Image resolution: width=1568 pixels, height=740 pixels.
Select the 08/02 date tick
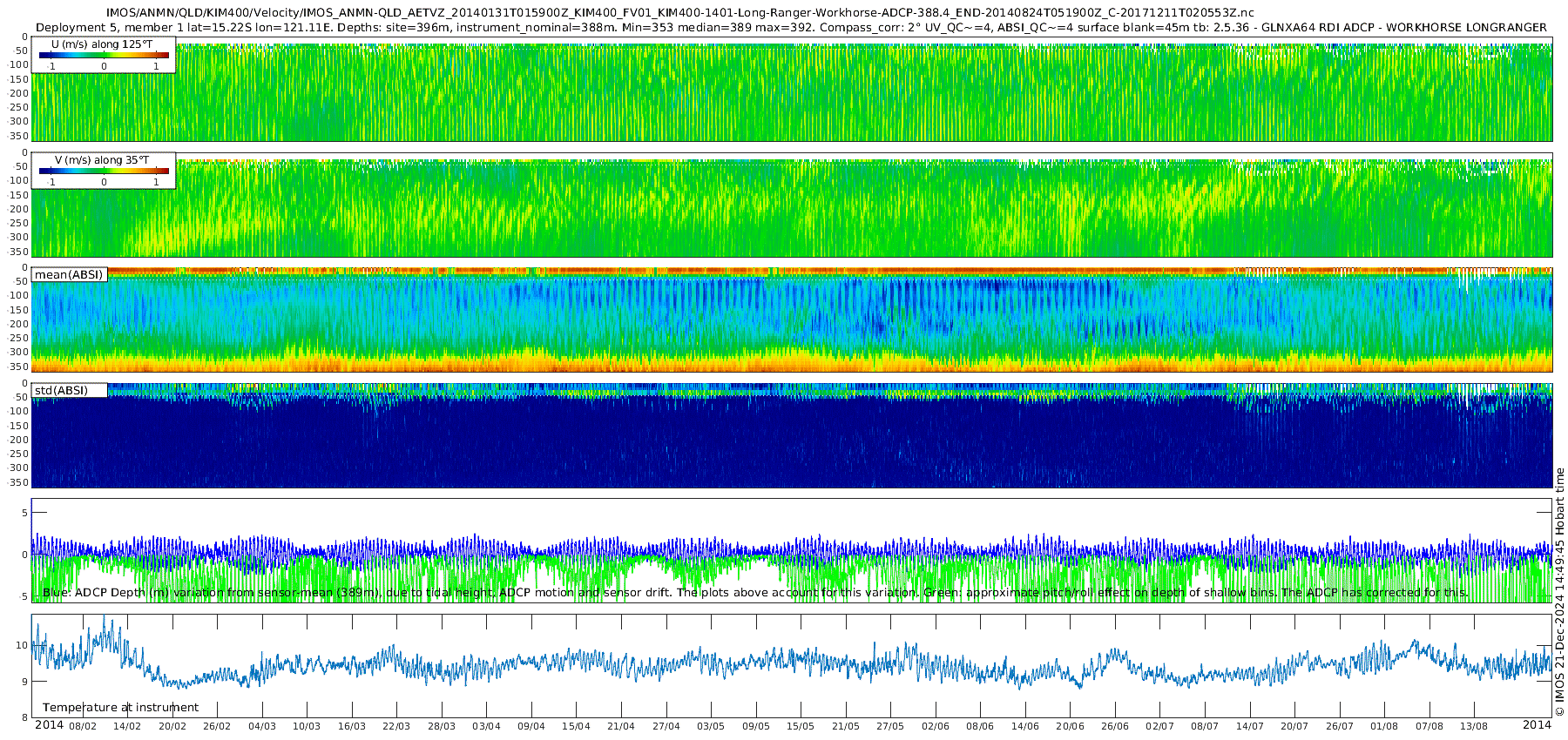(83, 726)
